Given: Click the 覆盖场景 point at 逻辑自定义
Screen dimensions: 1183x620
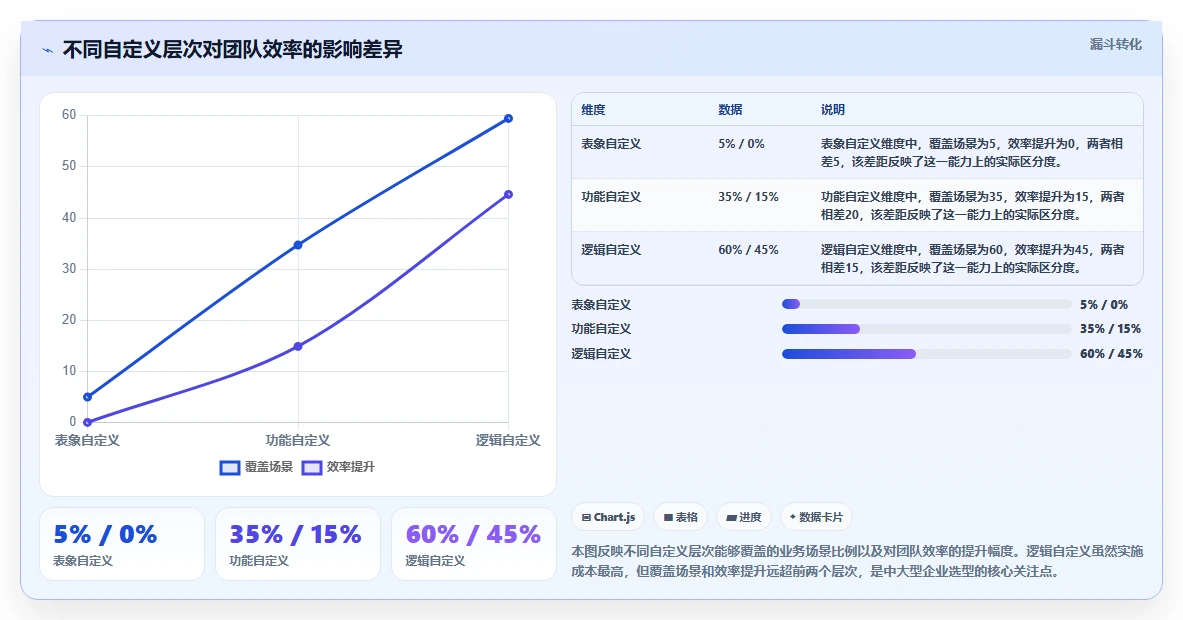Looking at the screenshot, I should [x=508, y=118].
